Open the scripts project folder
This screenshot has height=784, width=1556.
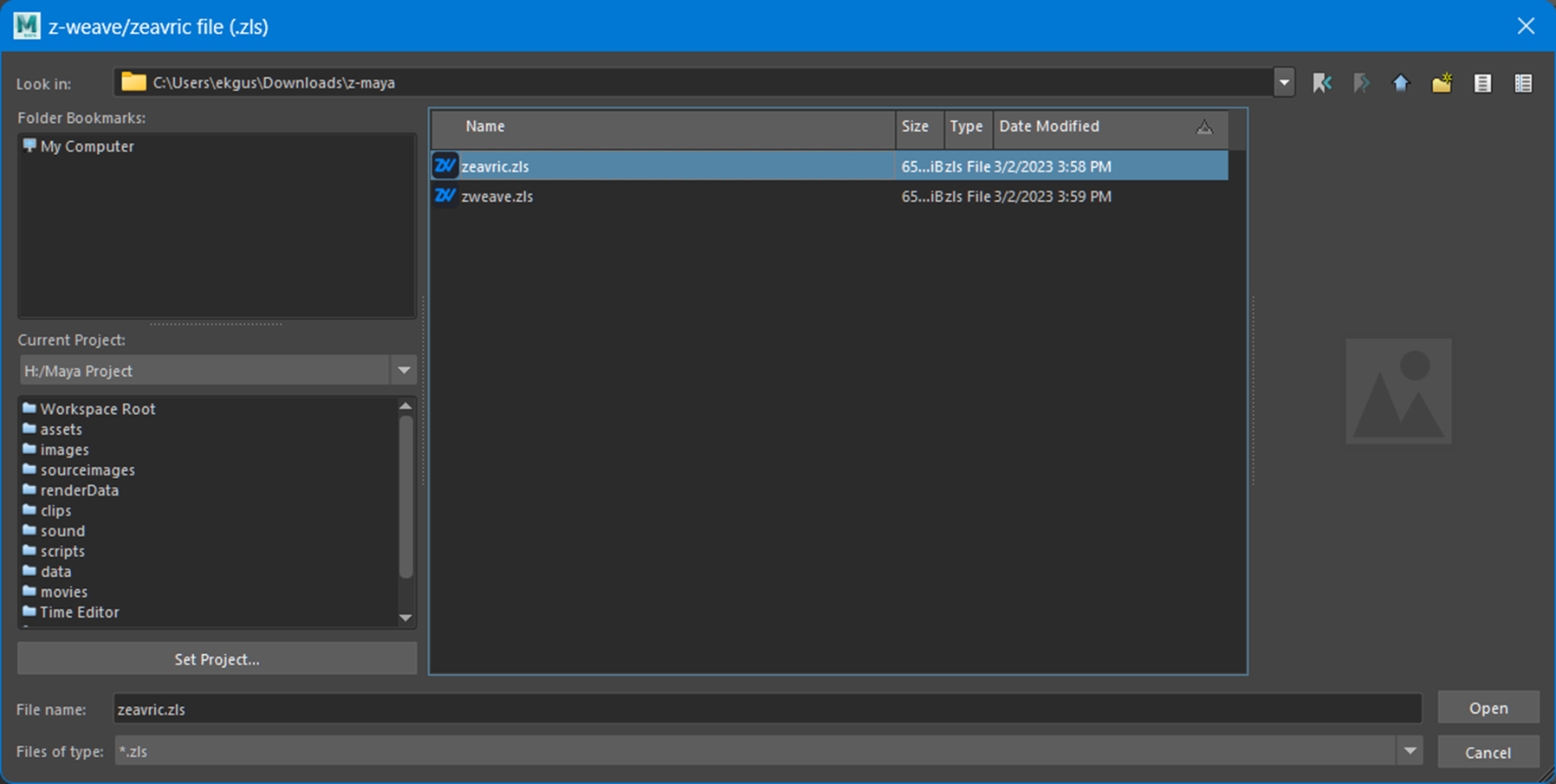pyautogui.click(x=54, y=551)
